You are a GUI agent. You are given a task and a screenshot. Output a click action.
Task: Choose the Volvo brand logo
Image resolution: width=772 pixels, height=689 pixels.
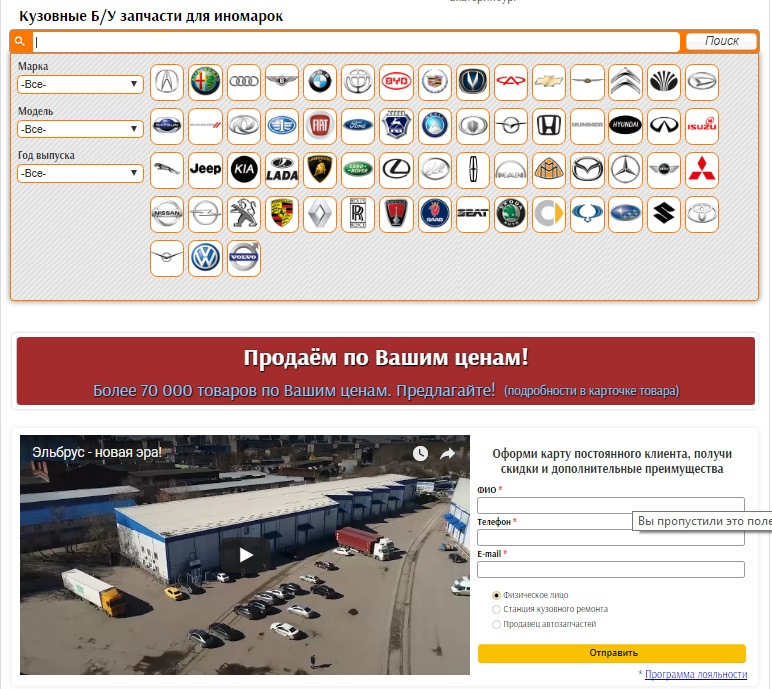click(244, 258)
